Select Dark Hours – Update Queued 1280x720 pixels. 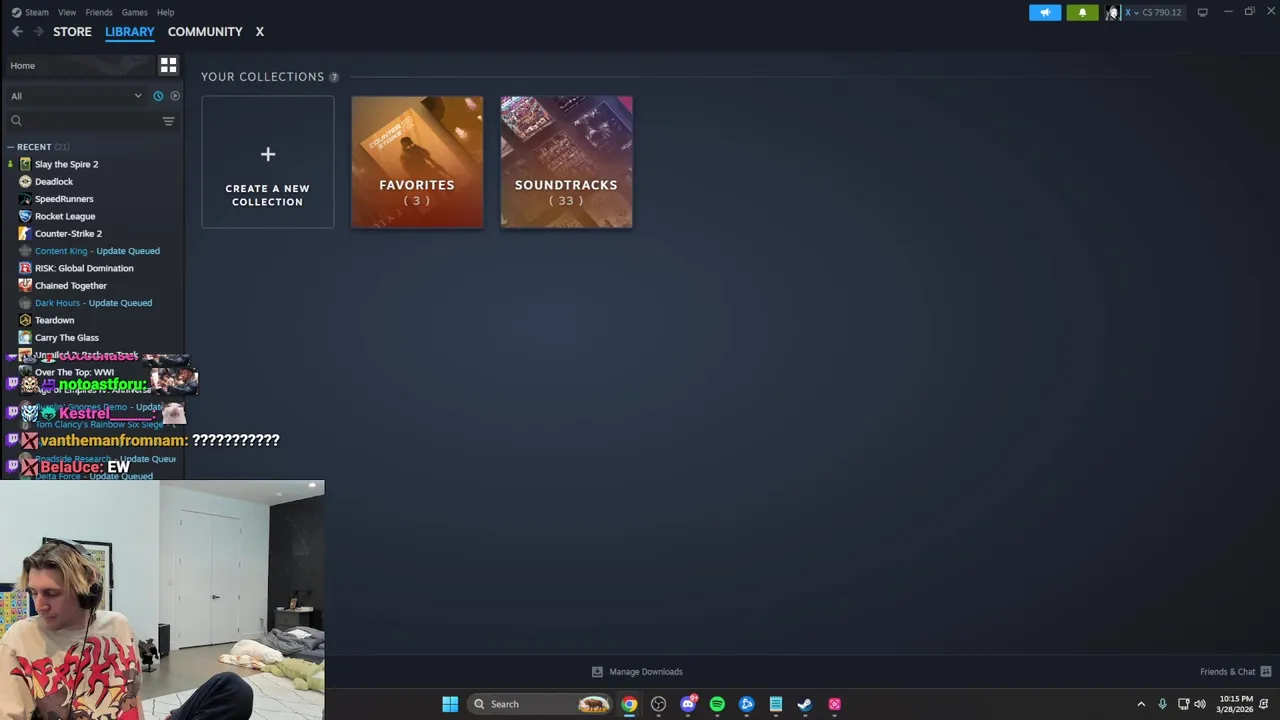click(93, 303)
